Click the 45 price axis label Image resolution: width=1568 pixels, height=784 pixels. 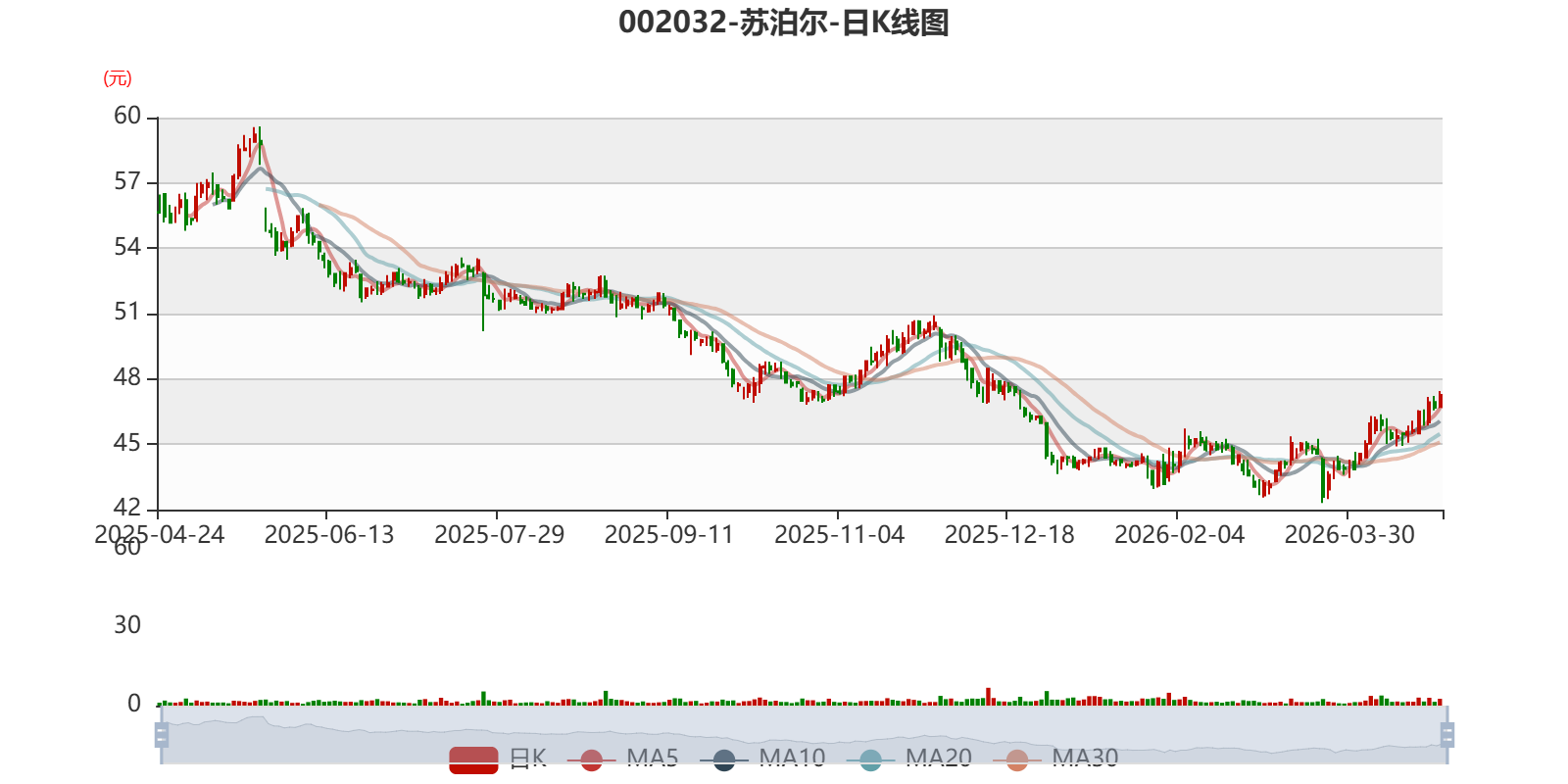(127, 443)
